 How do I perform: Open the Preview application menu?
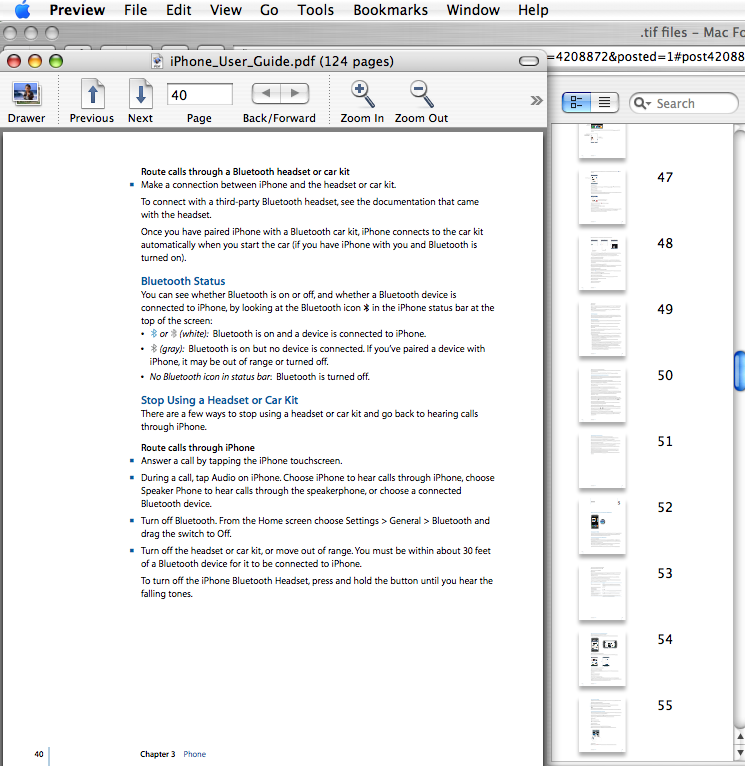tap(77, 10)
